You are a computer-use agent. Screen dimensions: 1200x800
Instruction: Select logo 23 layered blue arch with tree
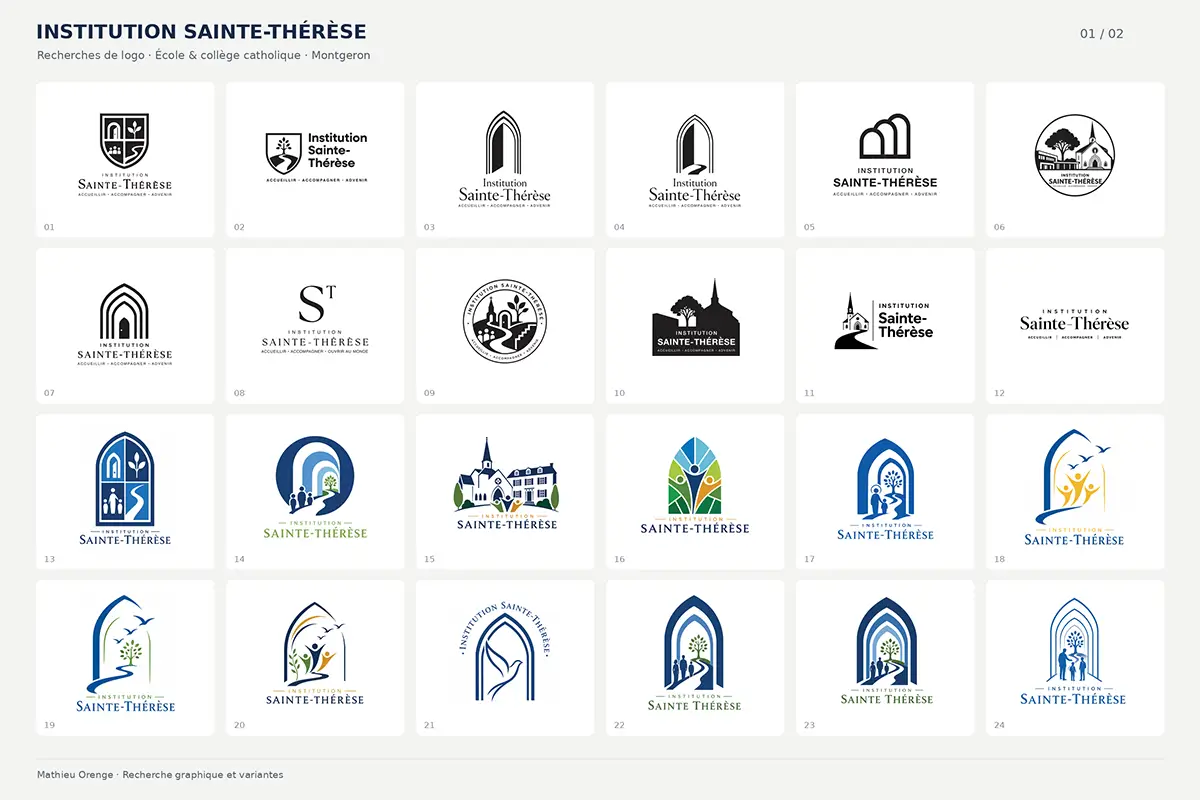pyautogui.click(x=885, y=658)
